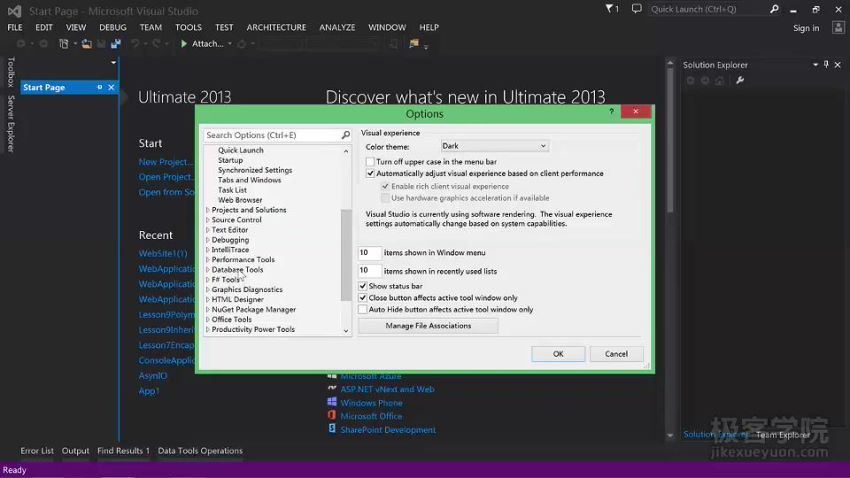Expand the Text Editor node
The image size is (850, 478).
tap(208, 230)
